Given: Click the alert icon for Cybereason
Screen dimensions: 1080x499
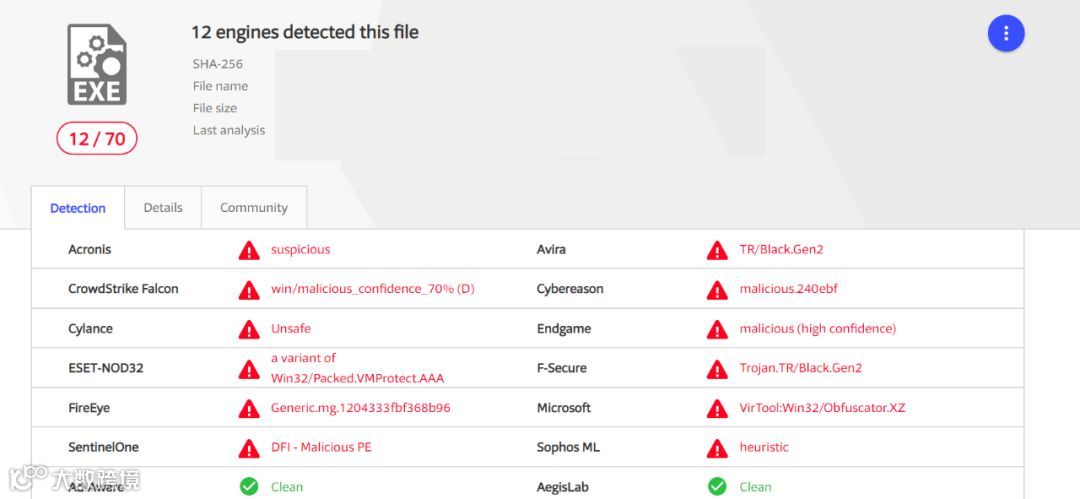Looking at the screenshot, I should (717, 290).
